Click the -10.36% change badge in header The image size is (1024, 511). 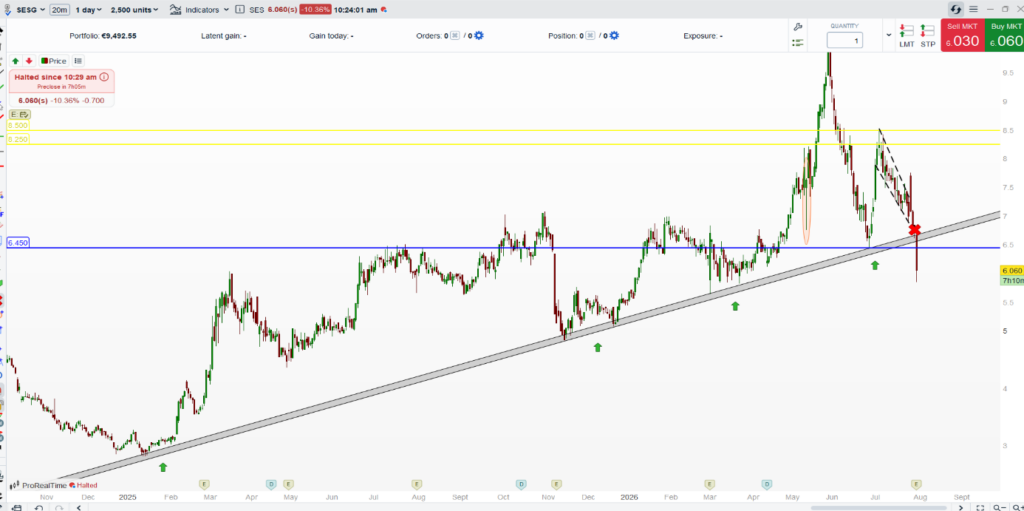(x=315, y=10)
